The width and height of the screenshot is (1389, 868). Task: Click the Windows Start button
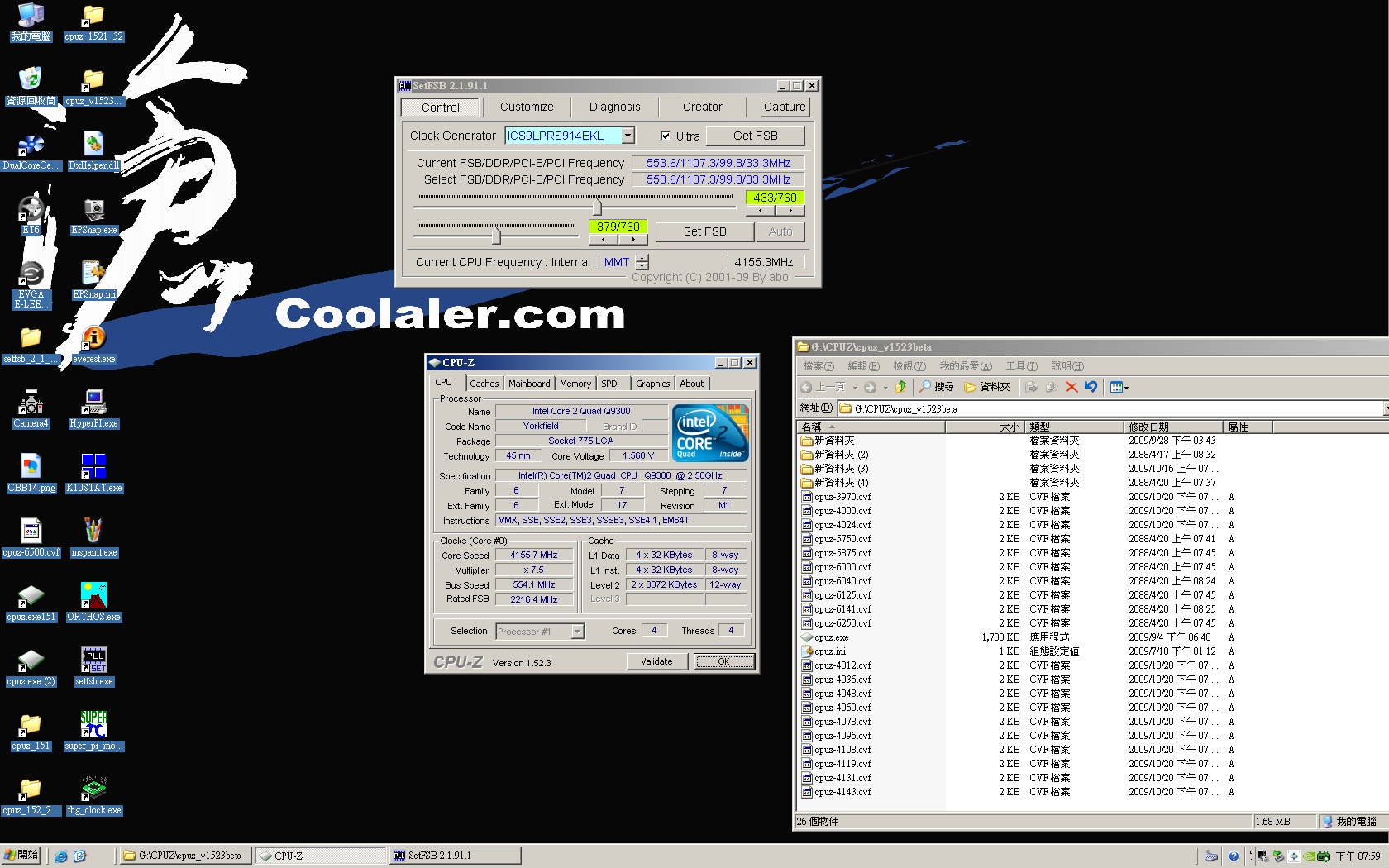pyautogui.click(x=21, y=855)
